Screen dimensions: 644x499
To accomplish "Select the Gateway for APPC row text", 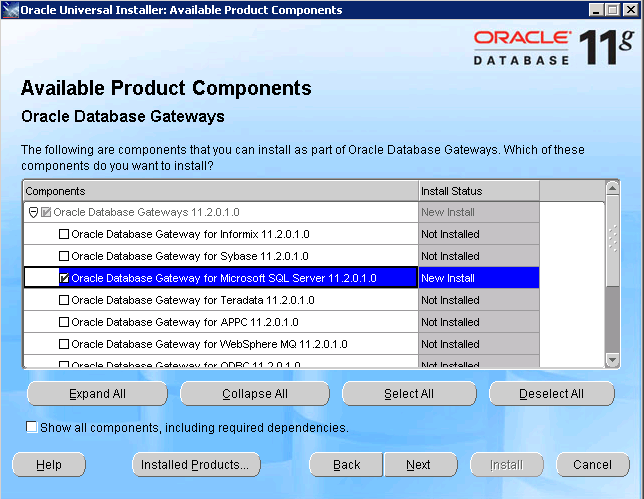I will pyautogui.click(x=185, y=322).
